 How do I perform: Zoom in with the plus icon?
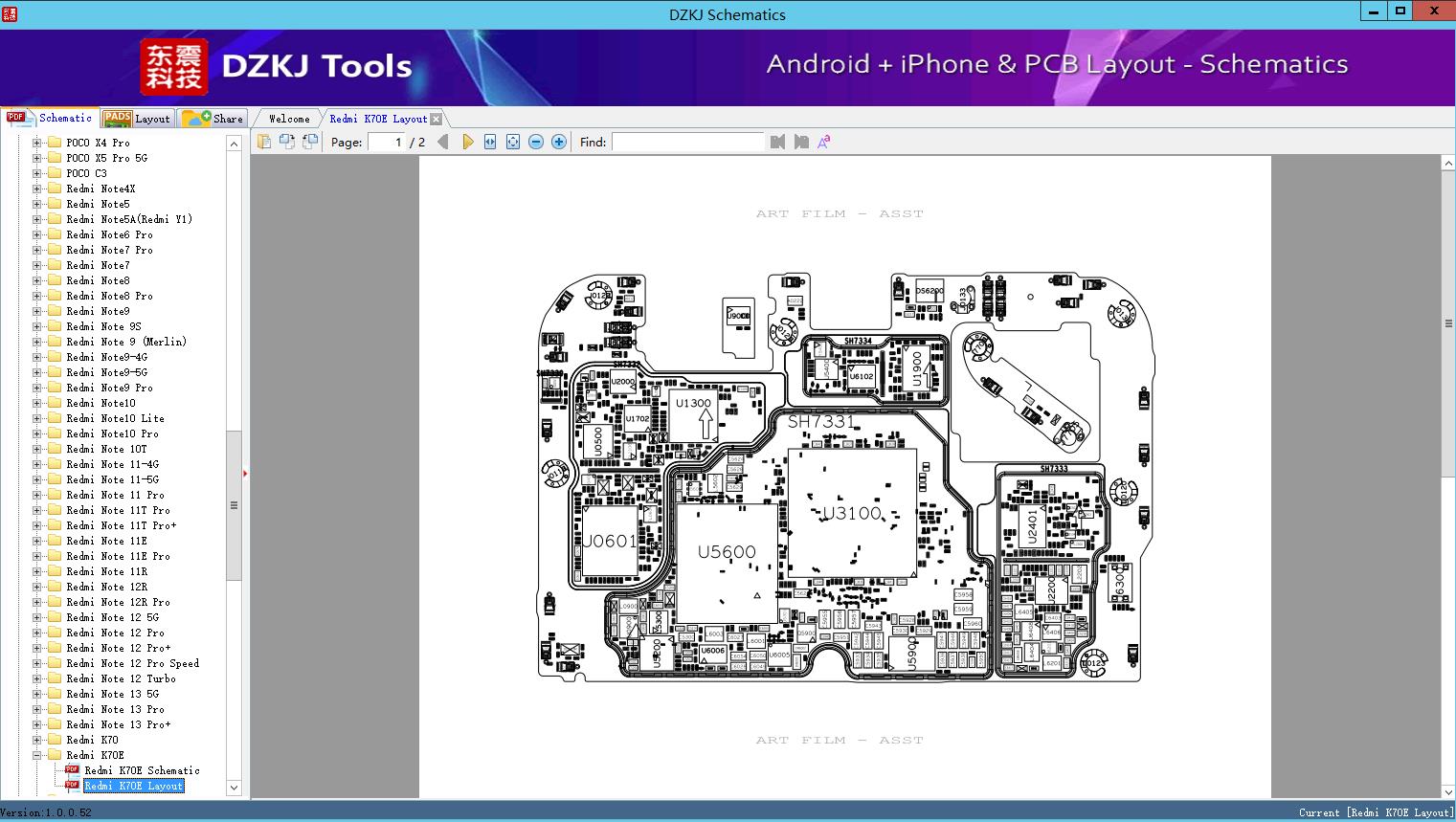(559, 142)
